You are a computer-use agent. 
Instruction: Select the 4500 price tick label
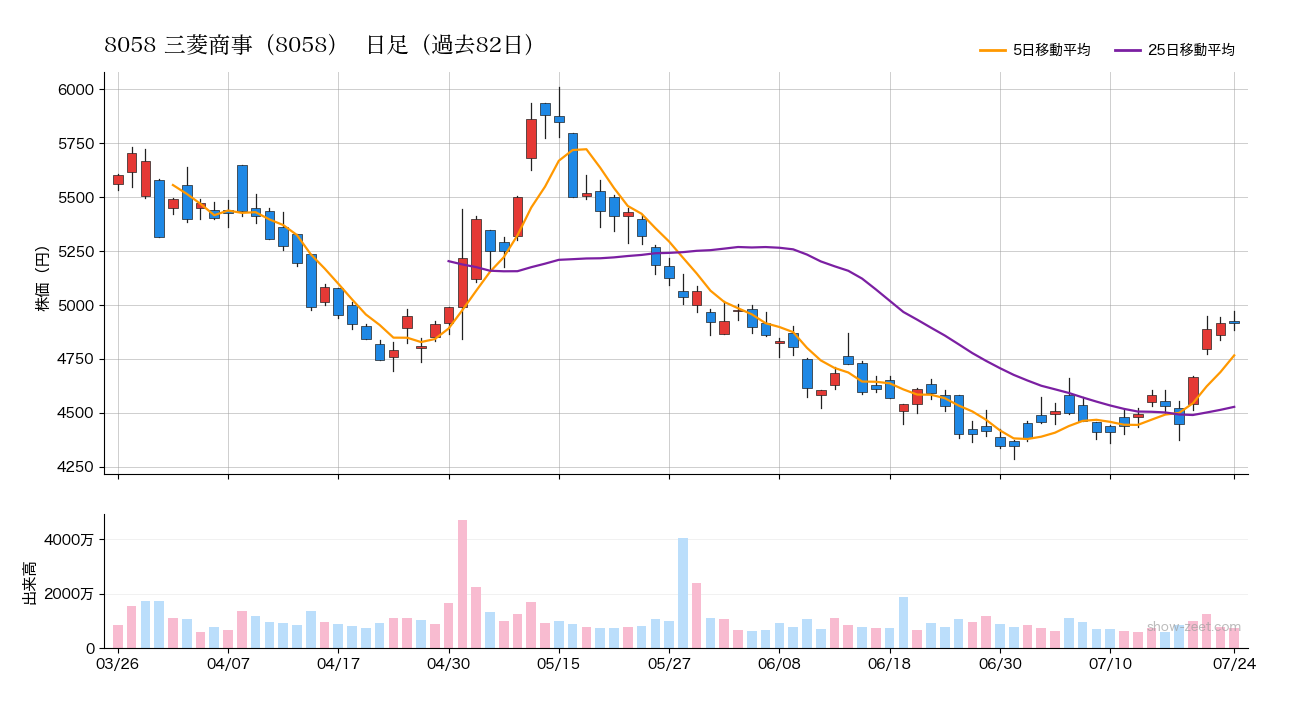click(76, 414)
